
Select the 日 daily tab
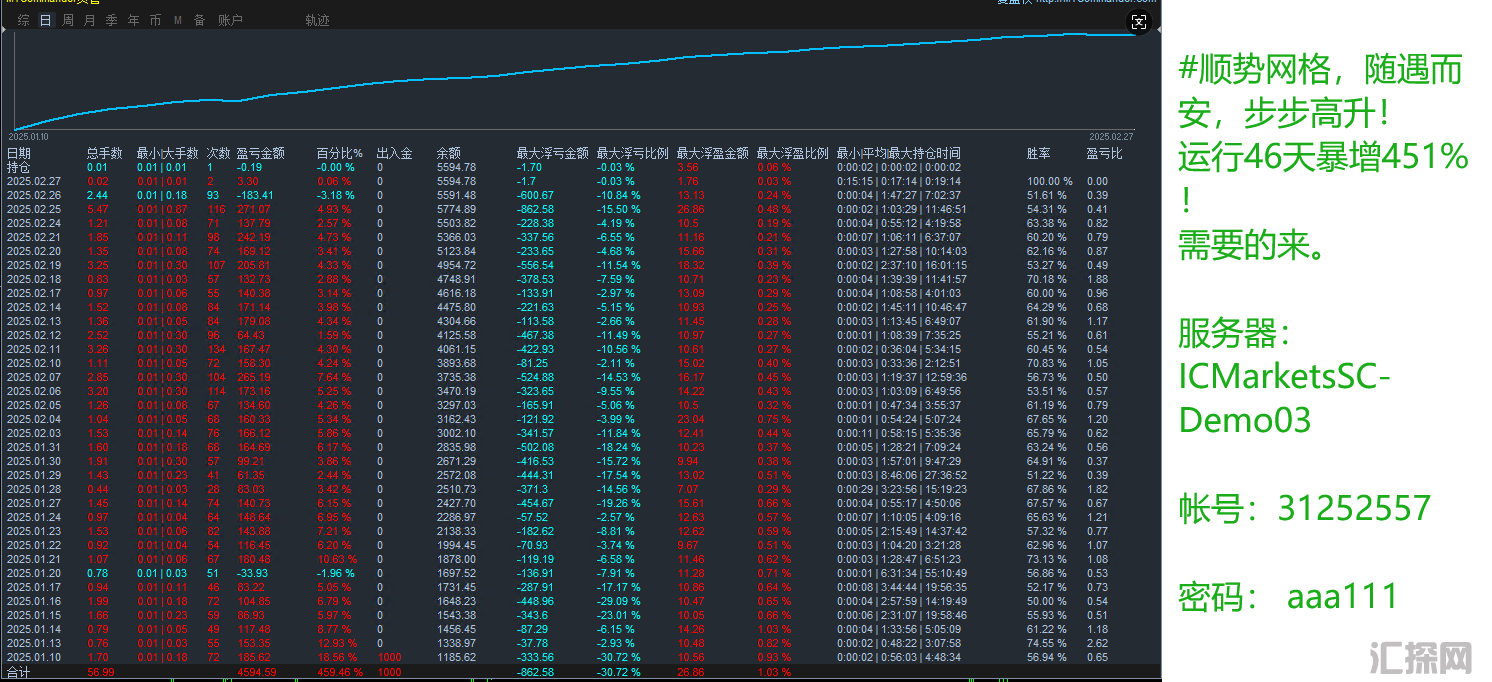[46, 20]
